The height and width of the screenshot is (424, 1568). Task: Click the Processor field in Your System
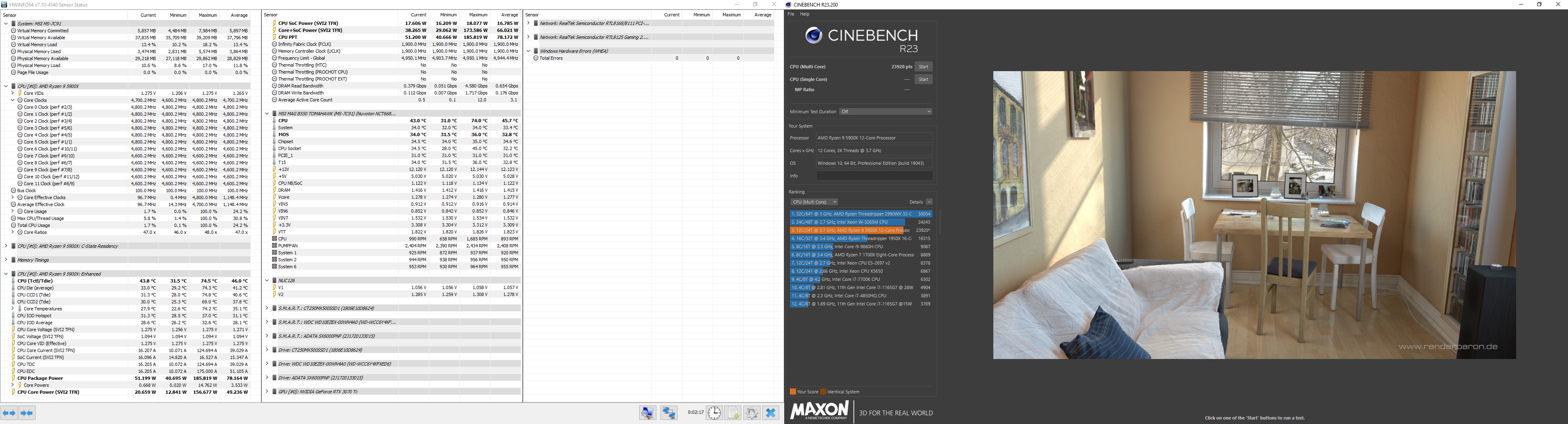point(874,138)
